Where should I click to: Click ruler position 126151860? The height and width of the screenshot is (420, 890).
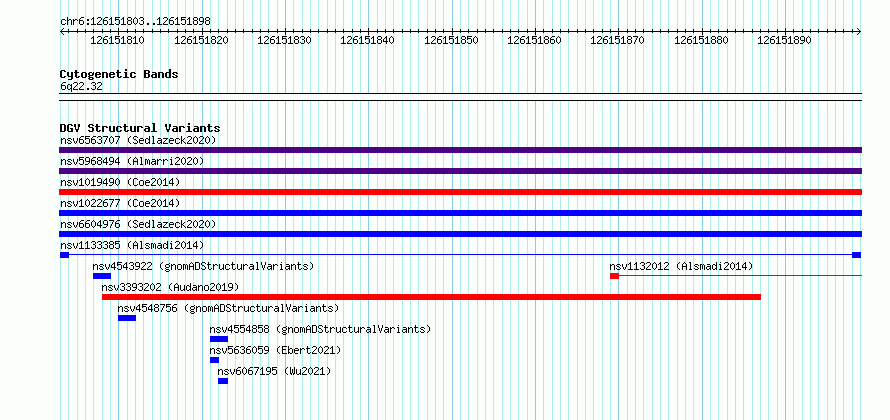pos(535,40)
